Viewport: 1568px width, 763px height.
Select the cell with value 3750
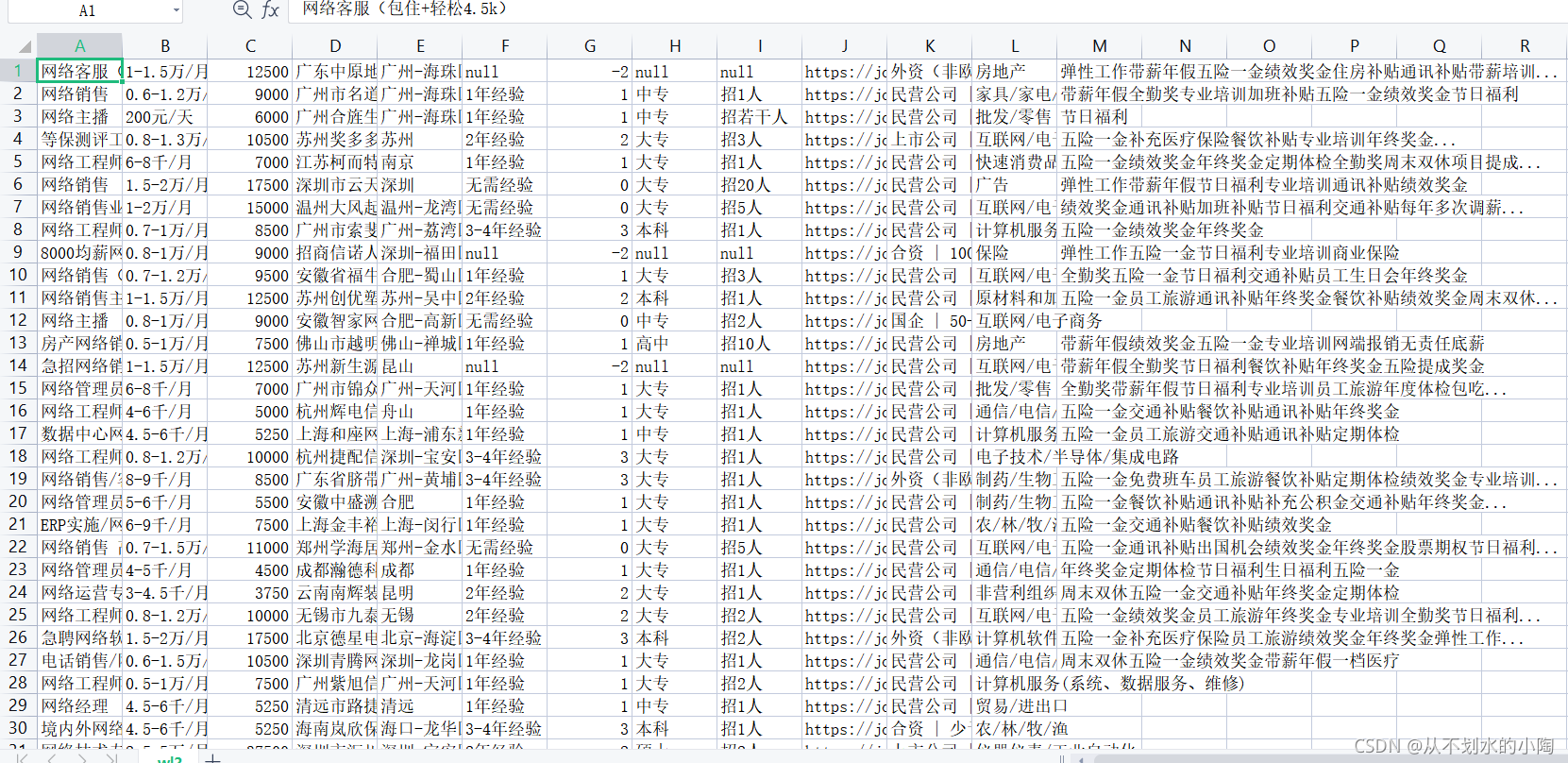coord(250,592)
